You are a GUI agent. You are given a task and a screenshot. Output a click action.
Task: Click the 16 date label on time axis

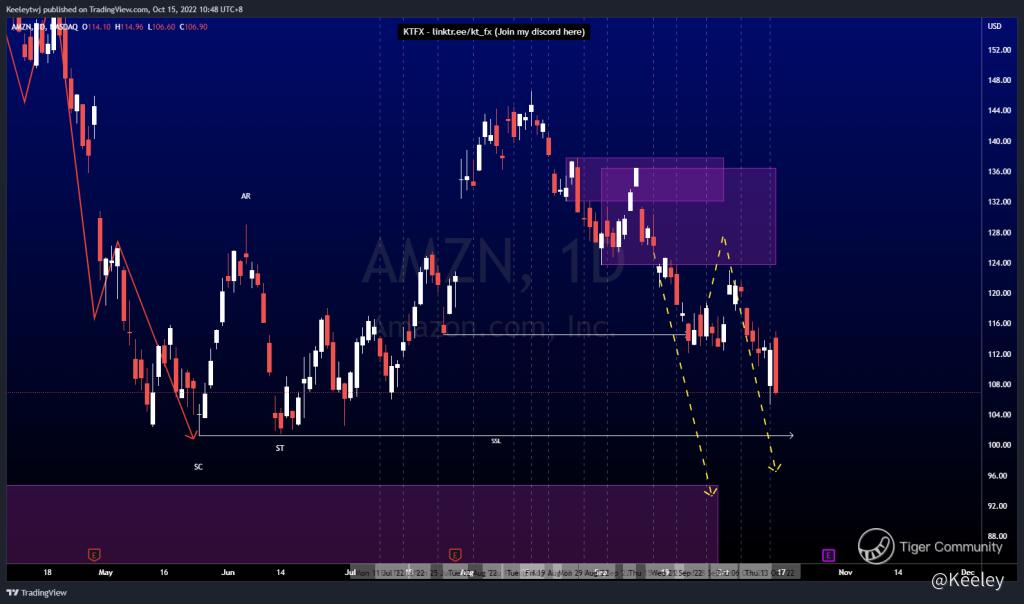click(164, 572)
